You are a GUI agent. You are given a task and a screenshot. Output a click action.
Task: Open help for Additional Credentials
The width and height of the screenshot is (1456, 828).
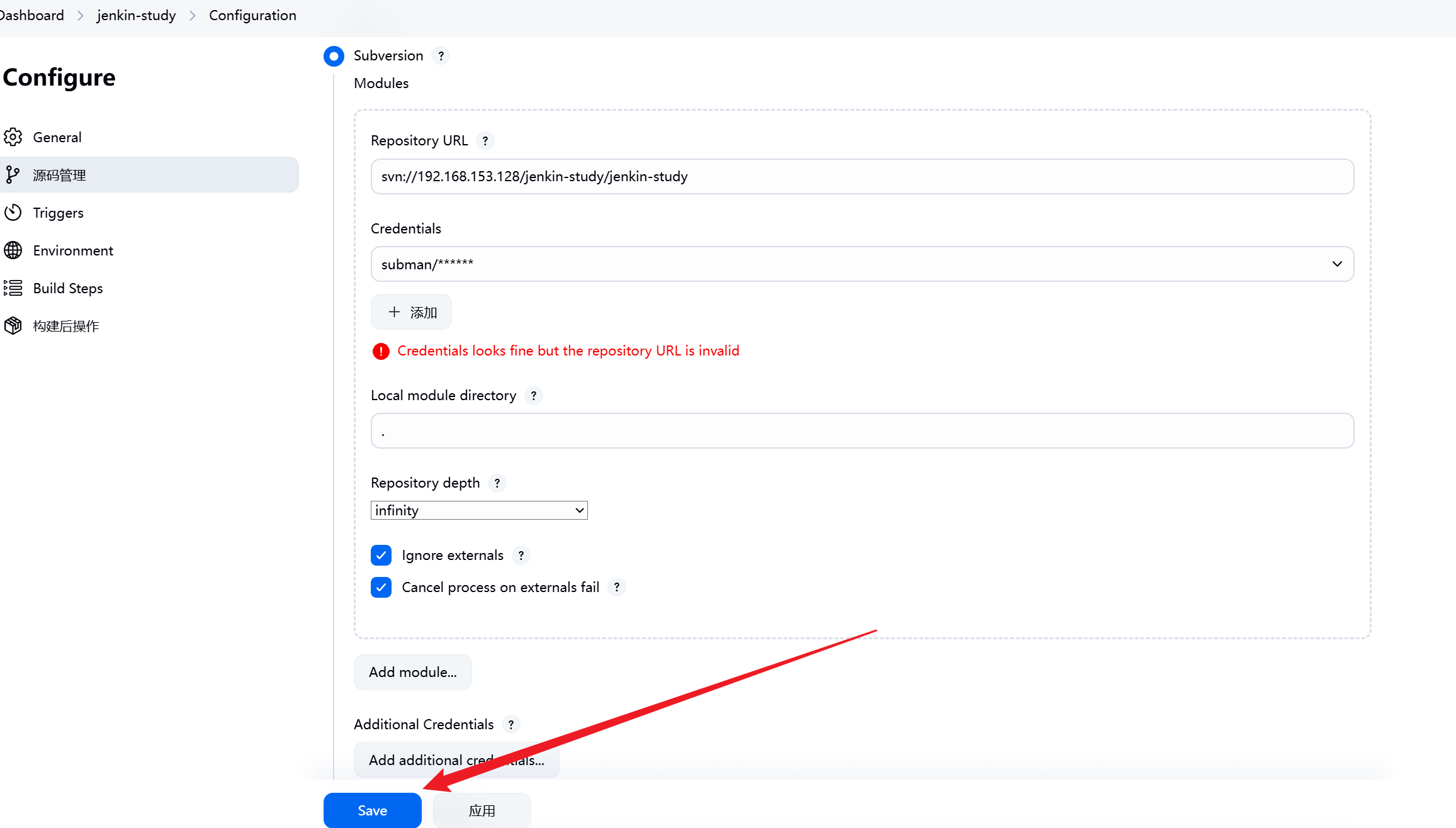point(511,725)
